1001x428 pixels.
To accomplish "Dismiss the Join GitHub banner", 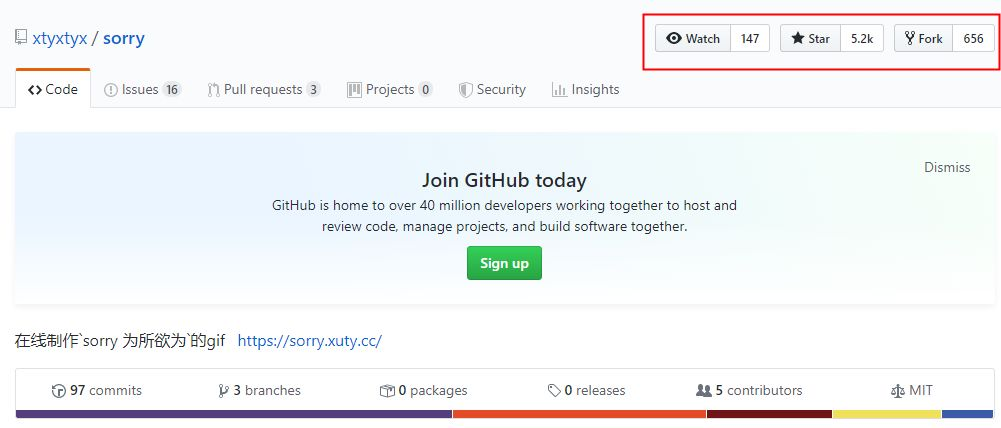I will tap(947, 167).
